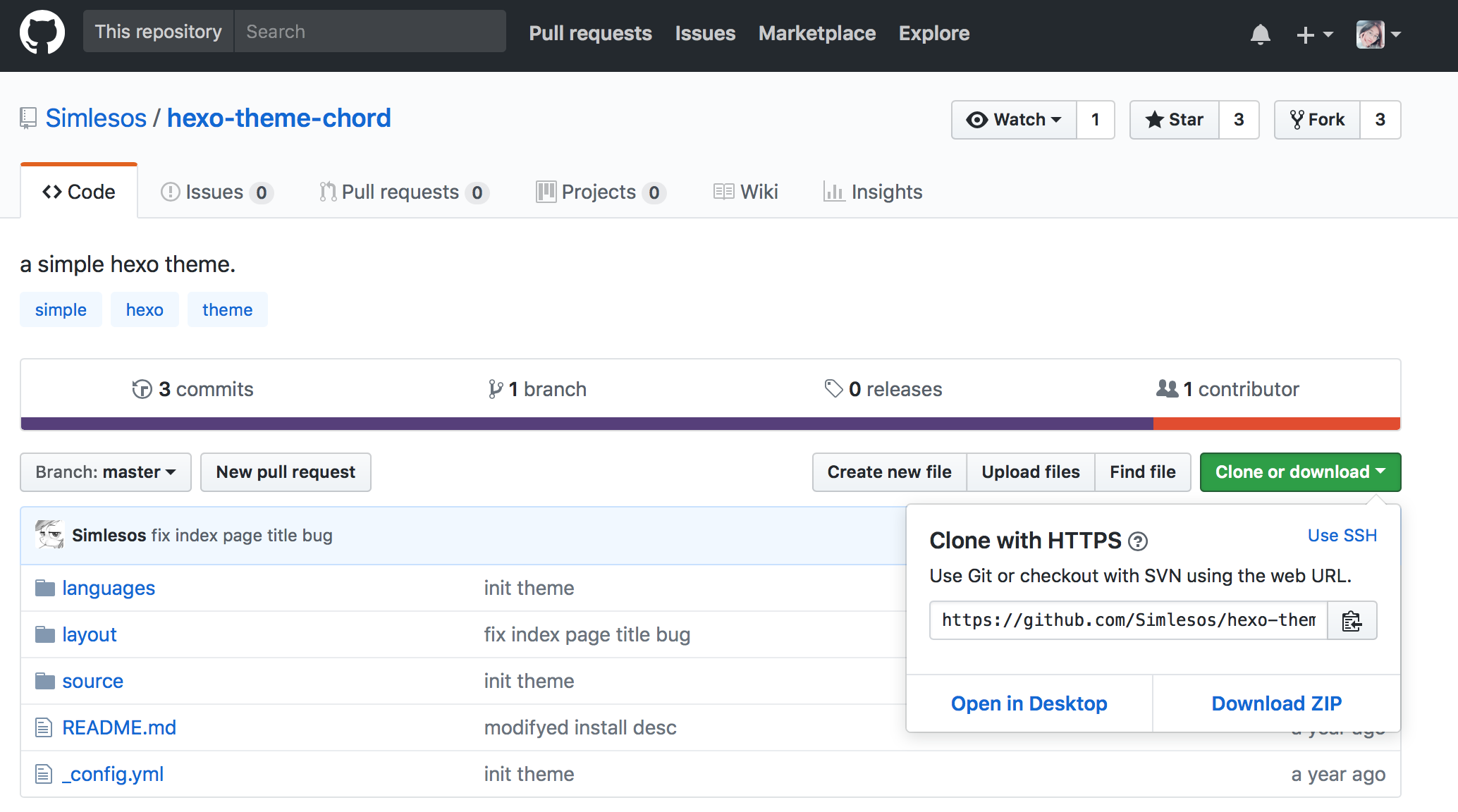Click the repository book icon beside Simlesos
Viewport: 1458px width, 812px height.
pos(28,118)
